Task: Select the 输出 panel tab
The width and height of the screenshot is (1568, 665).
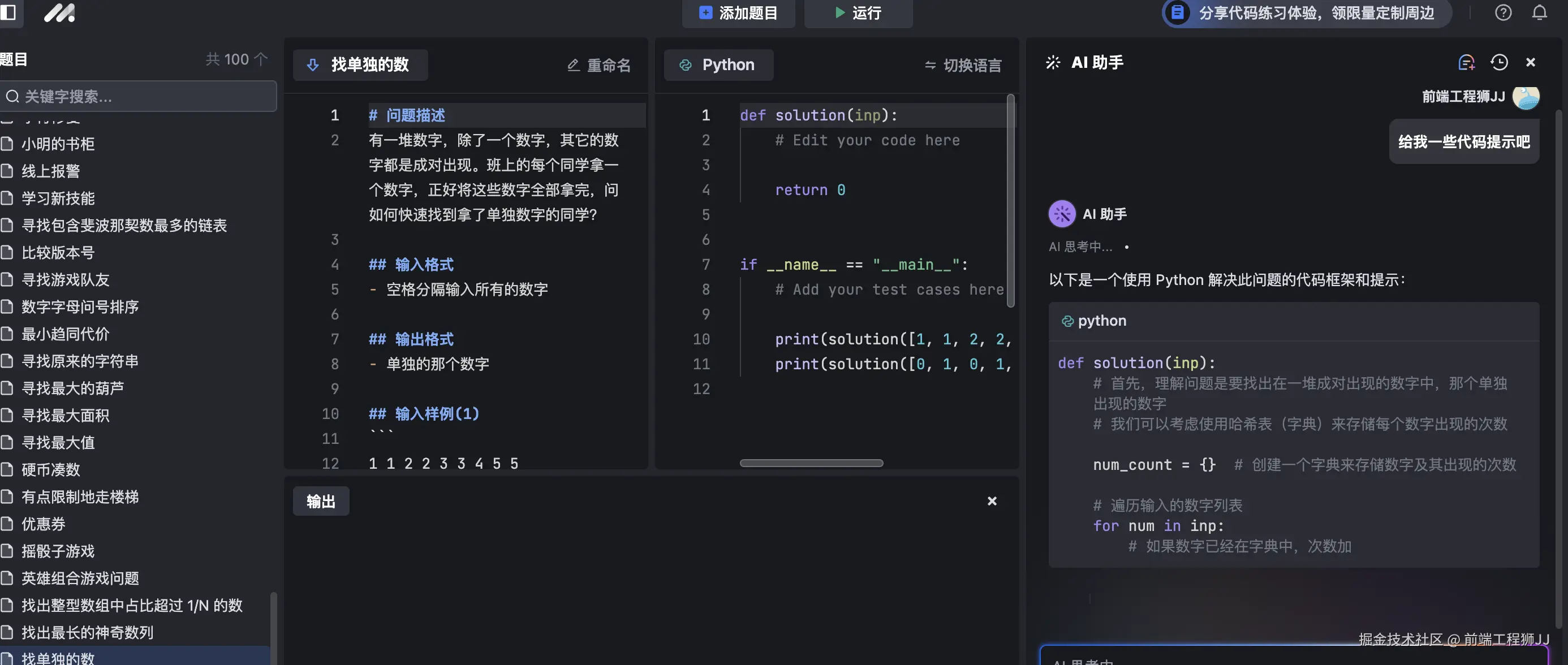Action: (x=321, y=500)
